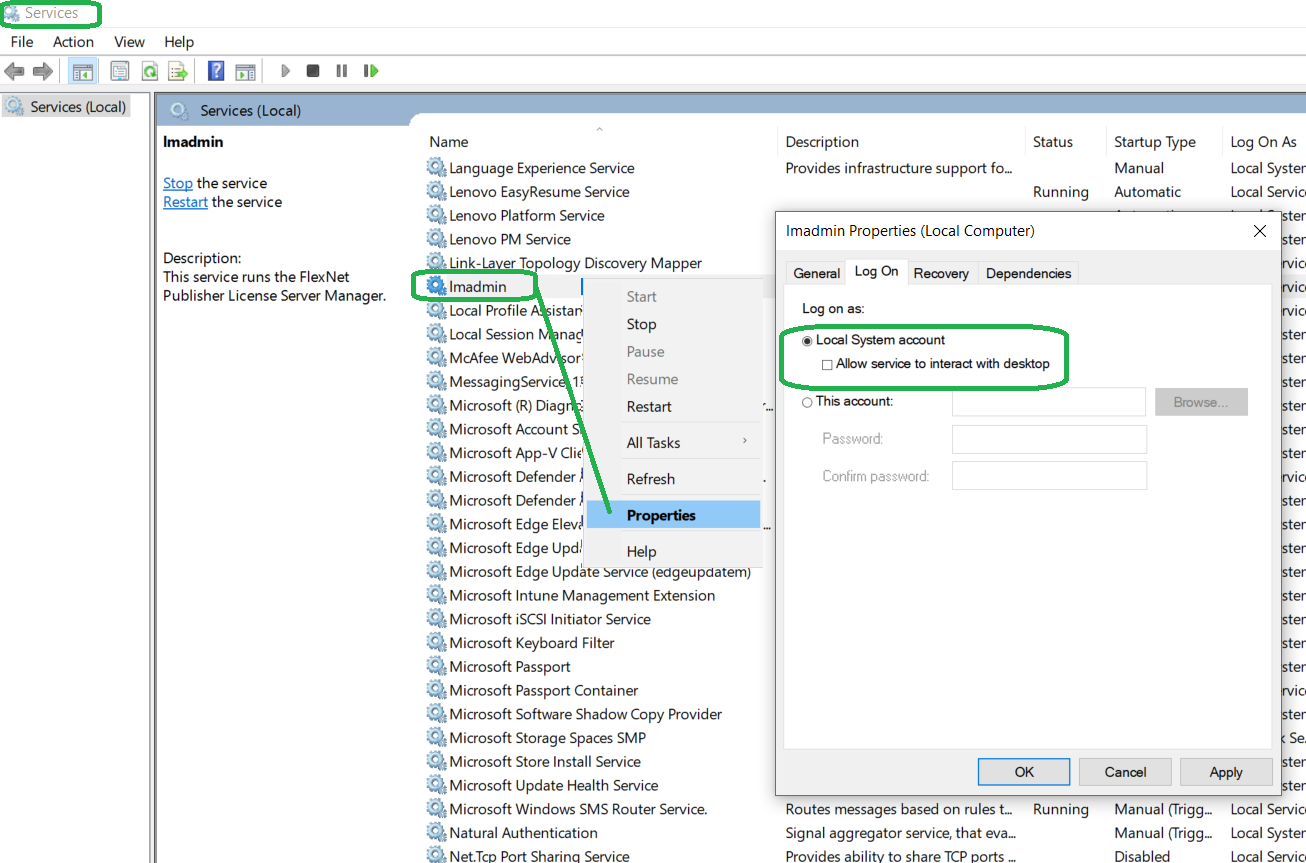
Task: Click the Export List toolbar icon
Action: pyautogui.click(x=178, y=71)
